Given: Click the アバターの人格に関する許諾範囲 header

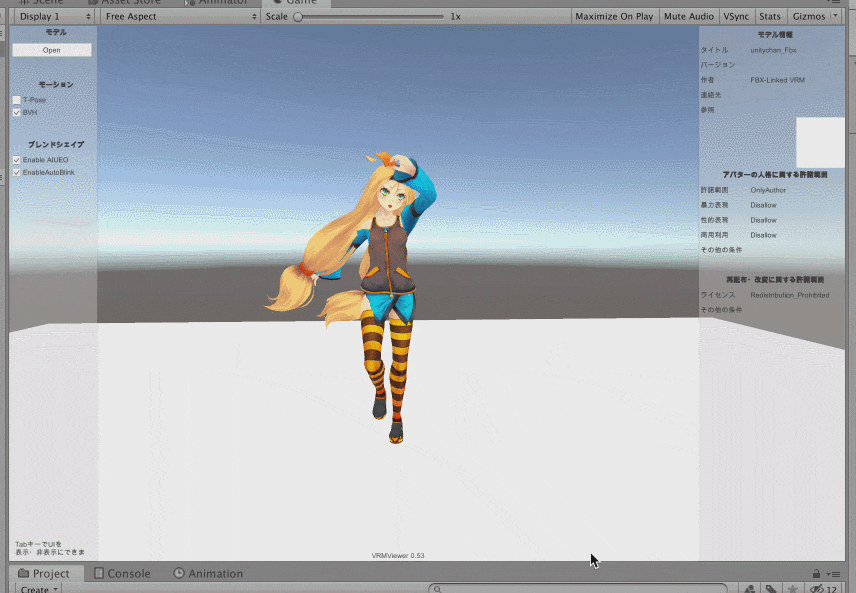Looking at the screenshot, I should click(775, 175).
